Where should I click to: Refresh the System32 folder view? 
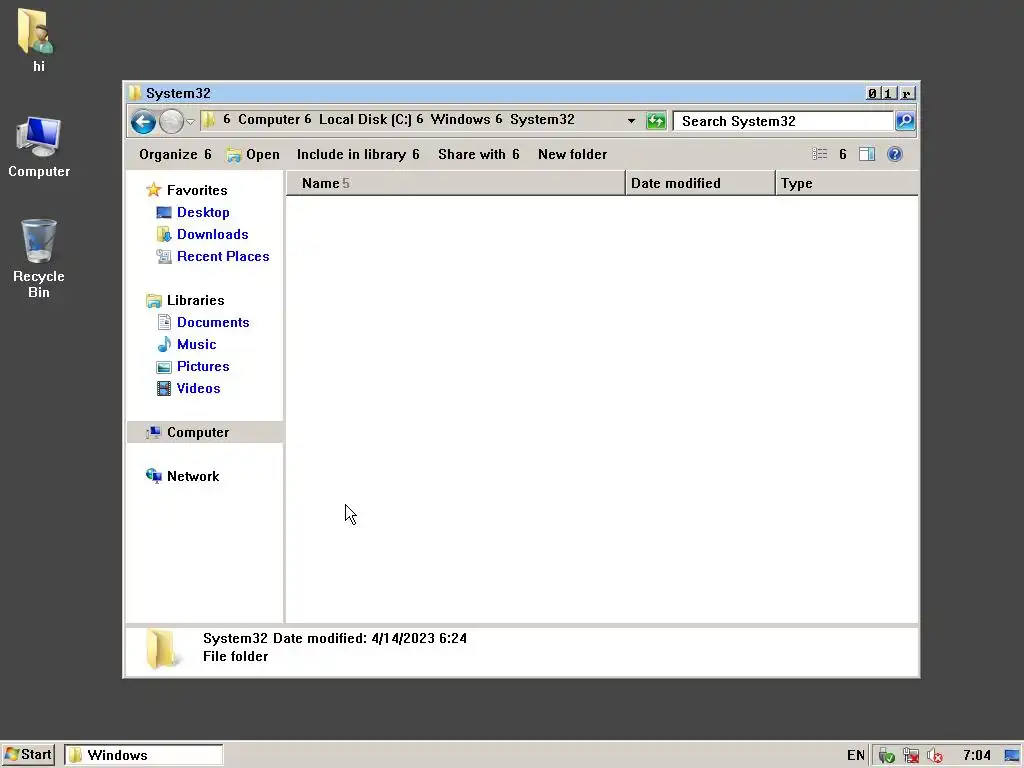(656, 121)
